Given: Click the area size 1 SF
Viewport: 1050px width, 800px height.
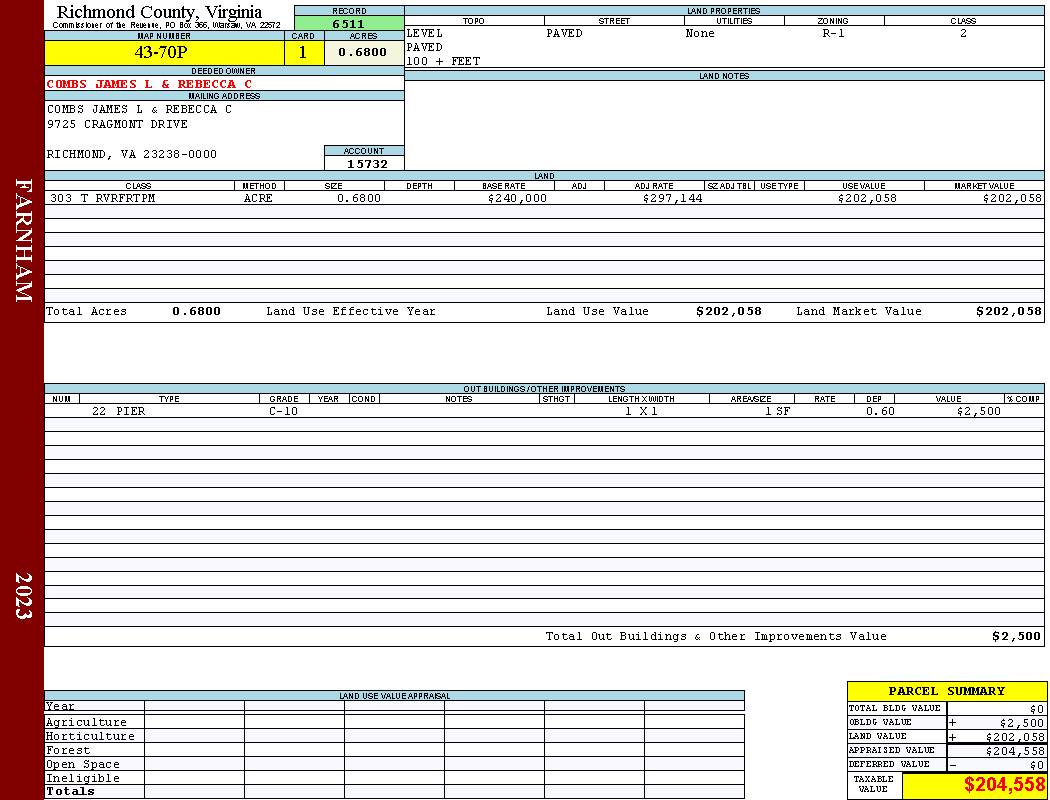Looking at the screenshot, I should pos(777,411).
